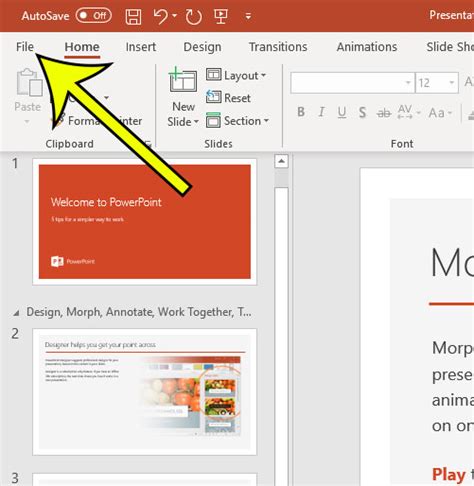This screenshot has width=474, height=486.
Task: Toggle Bold formatting
Action: [x=301, y=112]
